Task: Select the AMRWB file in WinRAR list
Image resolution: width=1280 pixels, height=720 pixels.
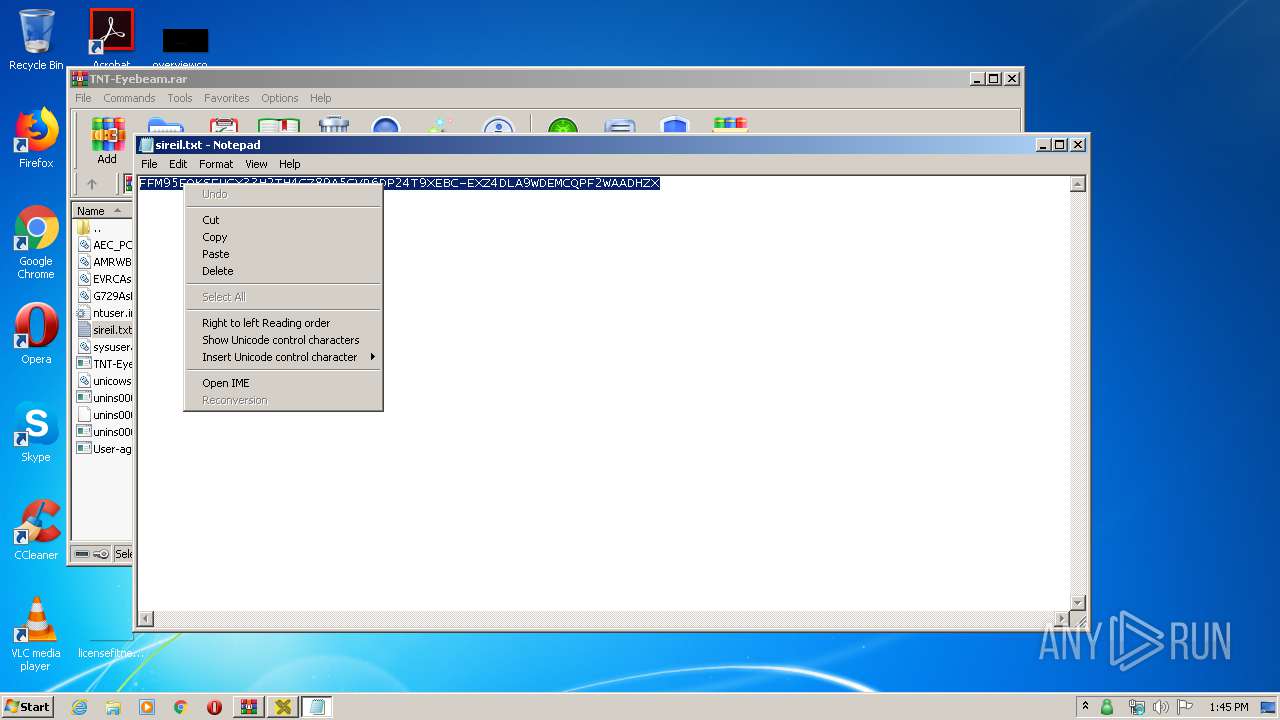Action: point(105,262)
